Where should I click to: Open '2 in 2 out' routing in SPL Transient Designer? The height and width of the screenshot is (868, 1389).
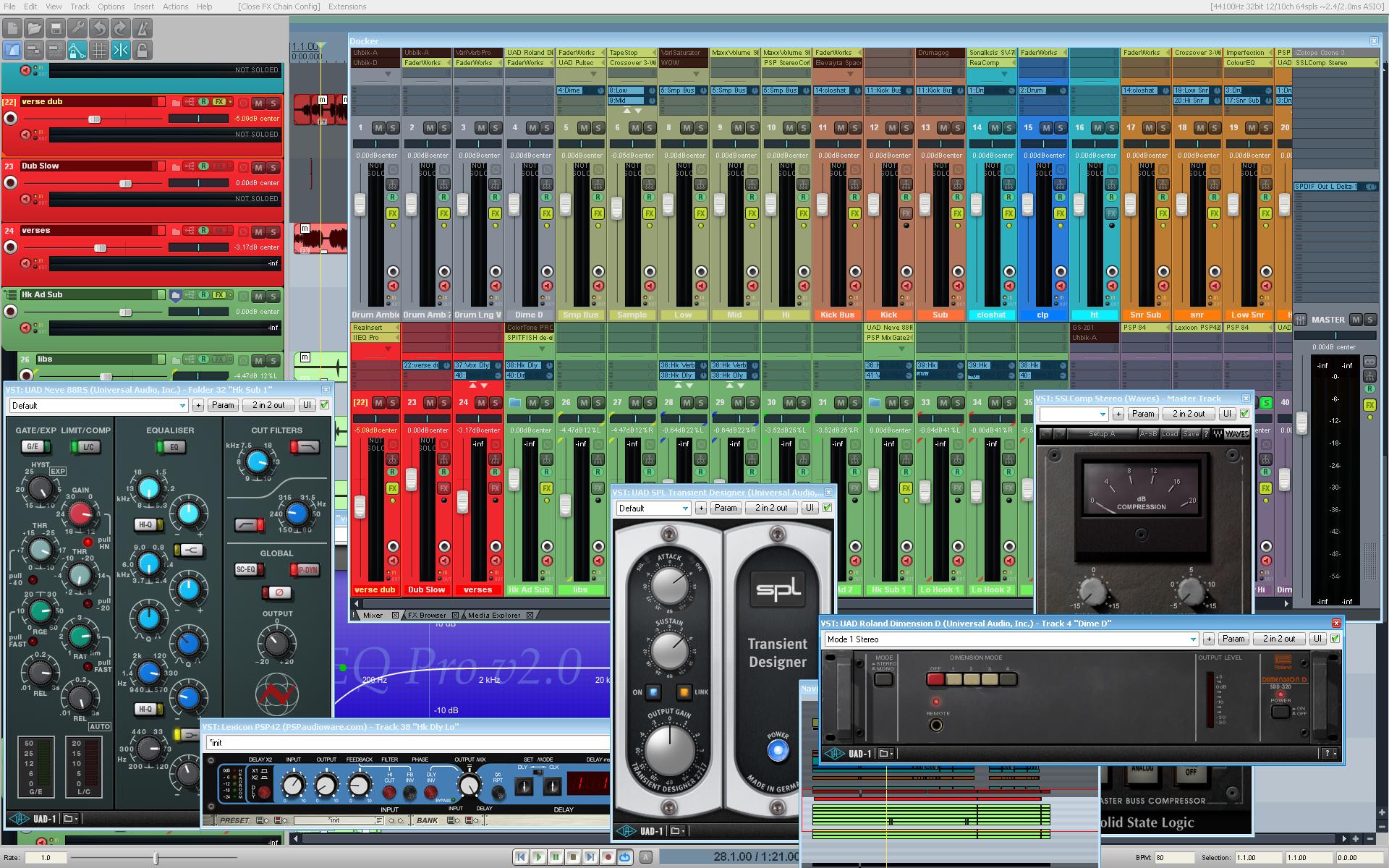771,508
